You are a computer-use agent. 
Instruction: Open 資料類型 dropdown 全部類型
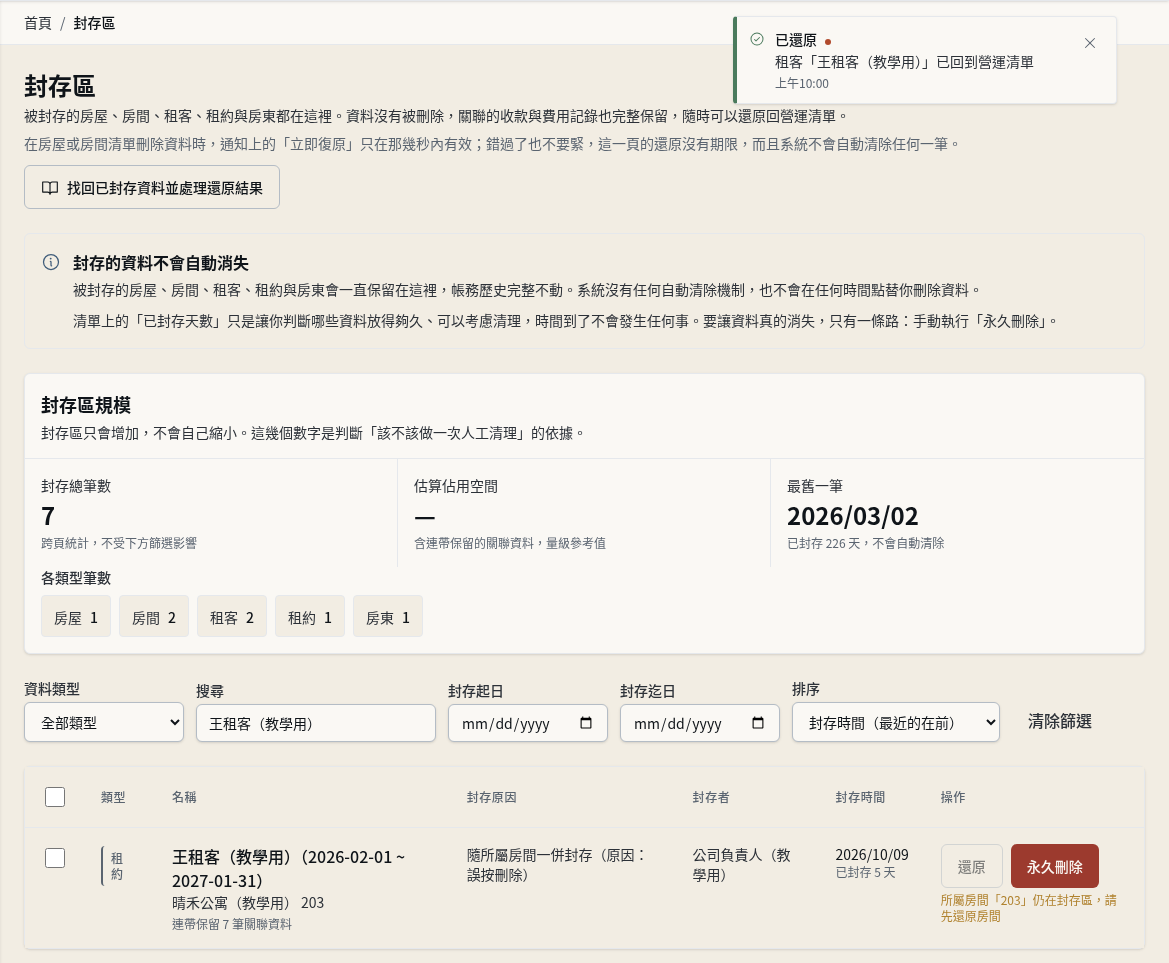click(x=104, y=722)
